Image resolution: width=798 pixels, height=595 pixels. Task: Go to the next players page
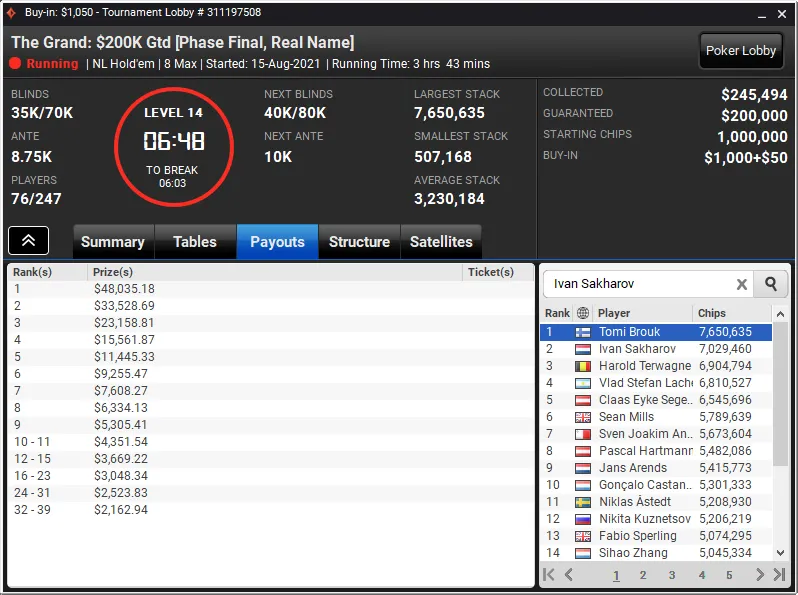760,575
